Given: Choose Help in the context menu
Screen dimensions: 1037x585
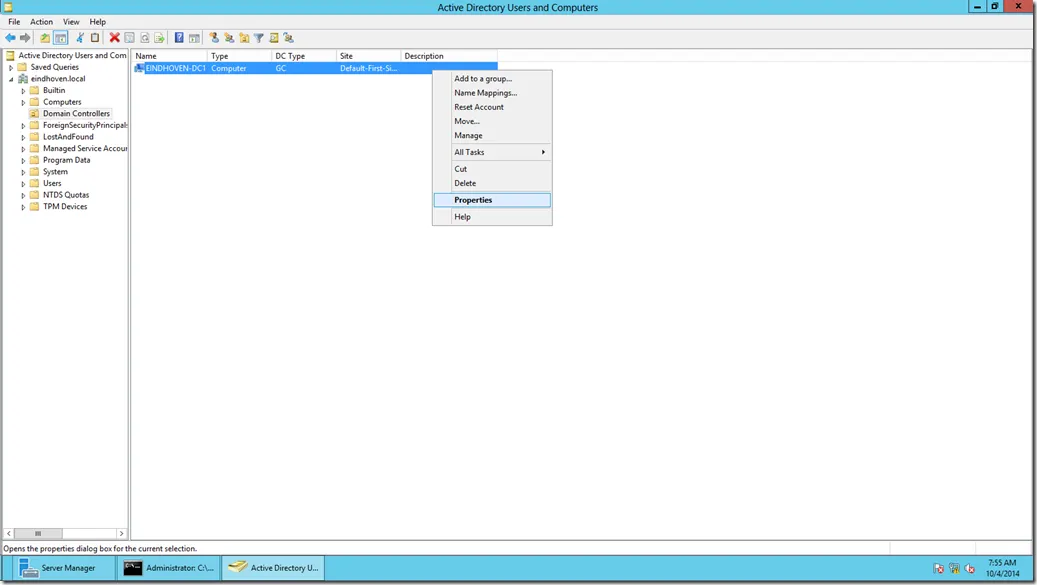Looking at the screenshot, I should point(492,217).
